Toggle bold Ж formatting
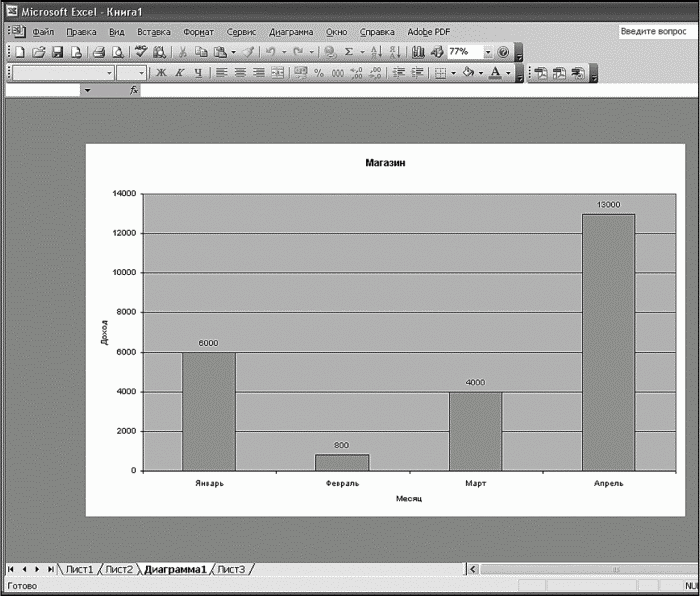The height and width of the screenshot is (596, 700). point(161,73)
